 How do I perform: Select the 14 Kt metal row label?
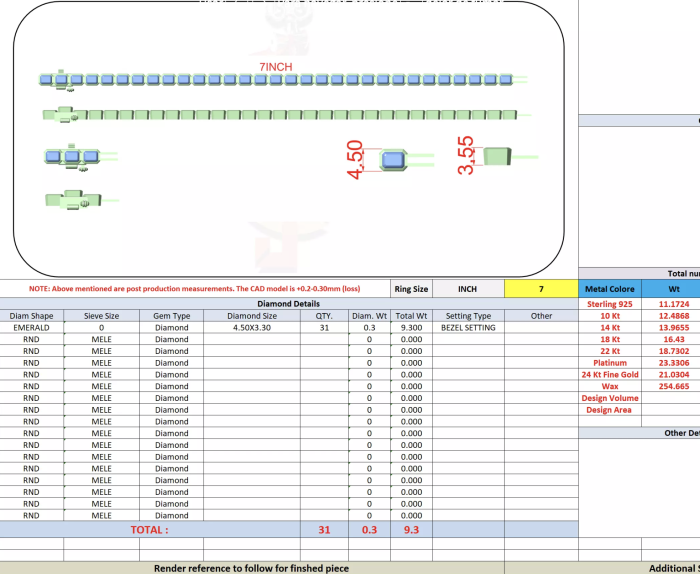coord(609,327)
